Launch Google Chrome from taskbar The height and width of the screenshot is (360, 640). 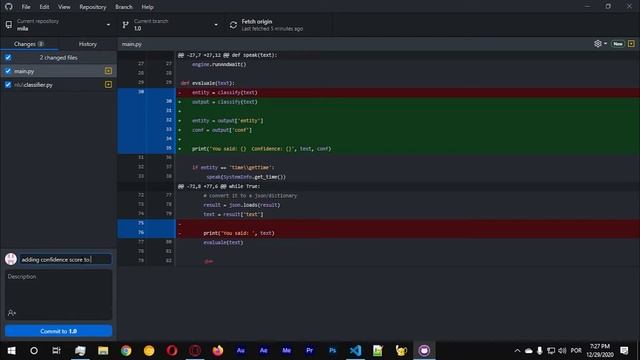126,351
